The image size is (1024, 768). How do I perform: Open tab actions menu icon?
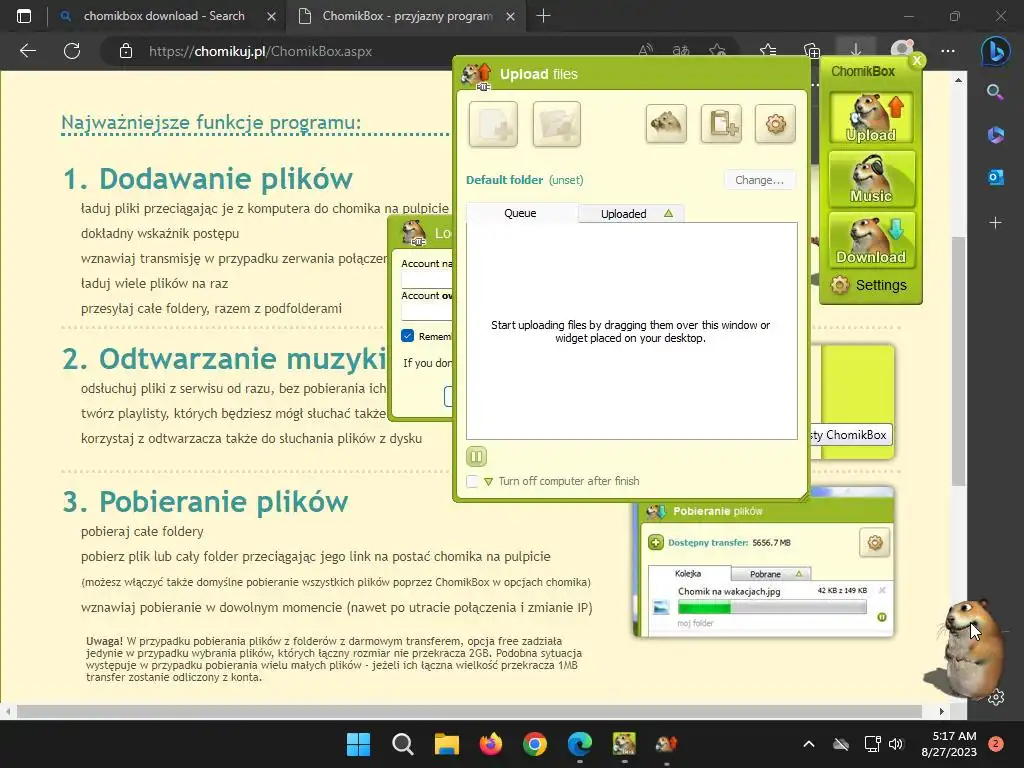coord(24,16)
